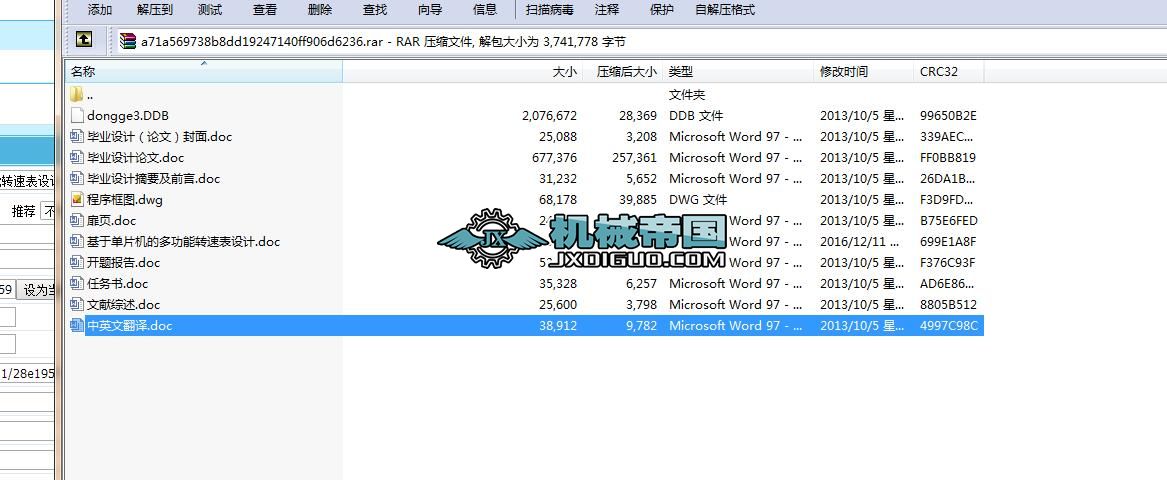The height and width of the screenshot is (480, 1167).
Task: Click Word icon of 开题报告.doc
Action: tap(77, 262)
